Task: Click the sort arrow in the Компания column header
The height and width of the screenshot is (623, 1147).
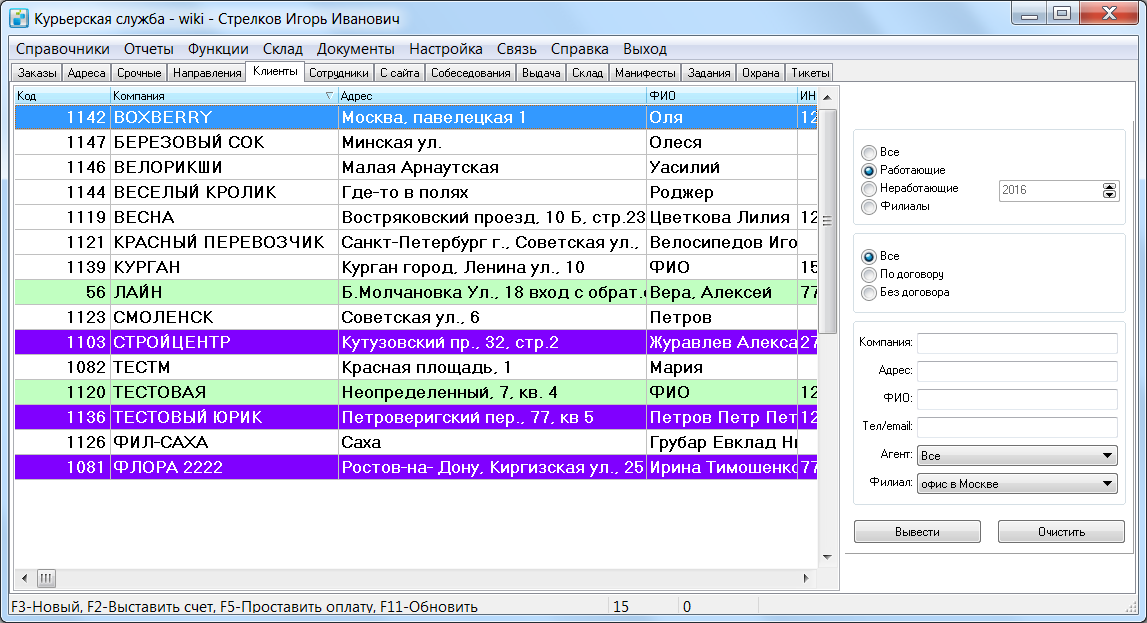Action: point(328,96)
